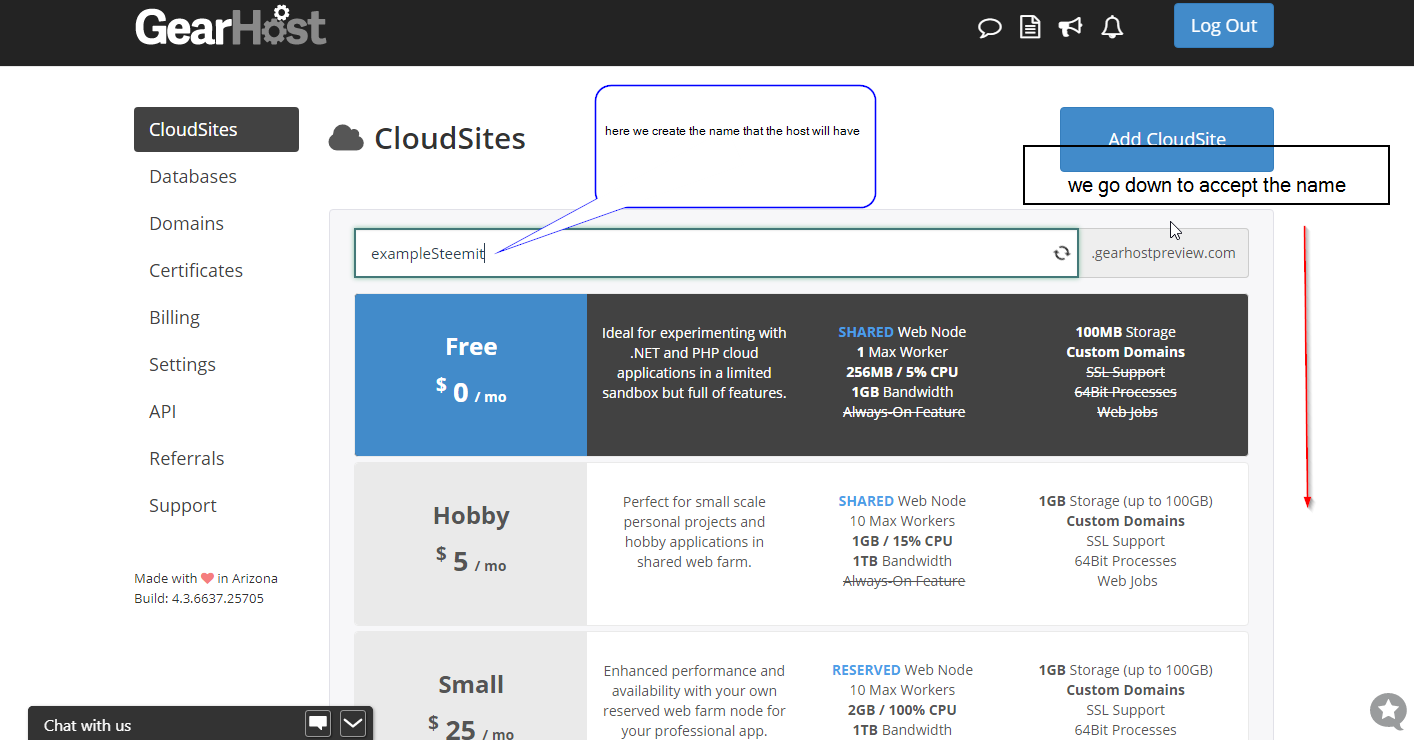Click the 2GB / 100% CPU text
Image resolution: width=1414 pixels, height=740 pixels.
click(902, 710)
